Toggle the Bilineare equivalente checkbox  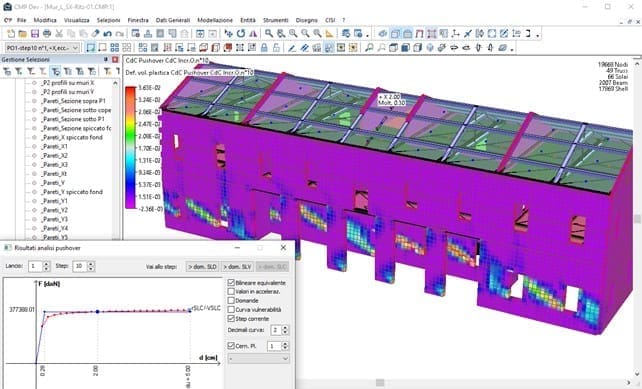231,283
